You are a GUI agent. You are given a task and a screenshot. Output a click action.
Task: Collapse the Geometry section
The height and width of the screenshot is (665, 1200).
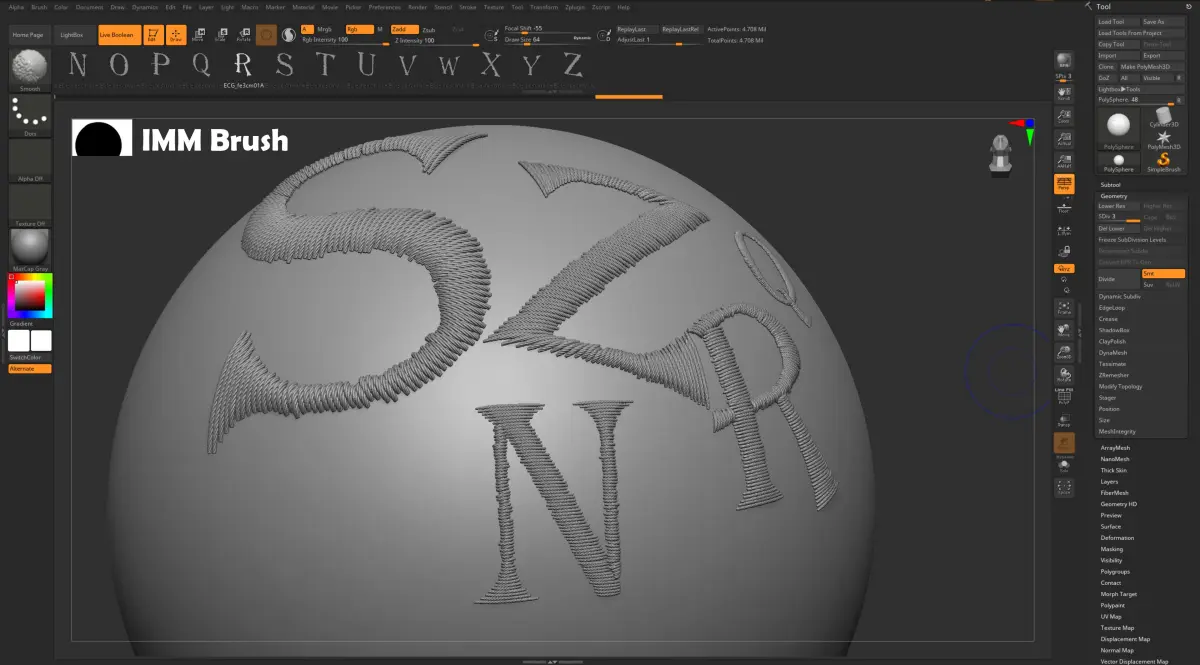[1113, 196]
